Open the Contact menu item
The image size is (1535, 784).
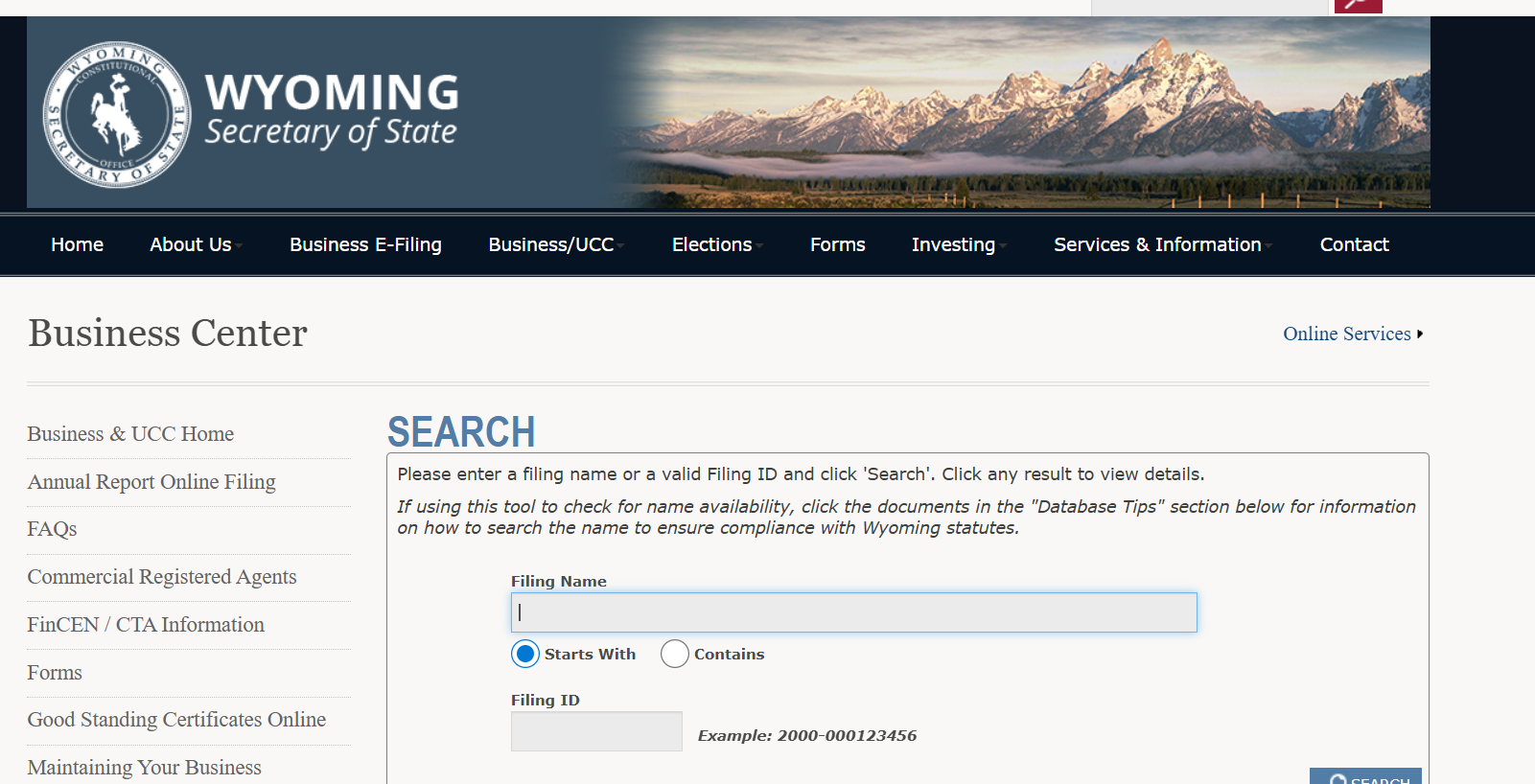tap(1355, 244)
